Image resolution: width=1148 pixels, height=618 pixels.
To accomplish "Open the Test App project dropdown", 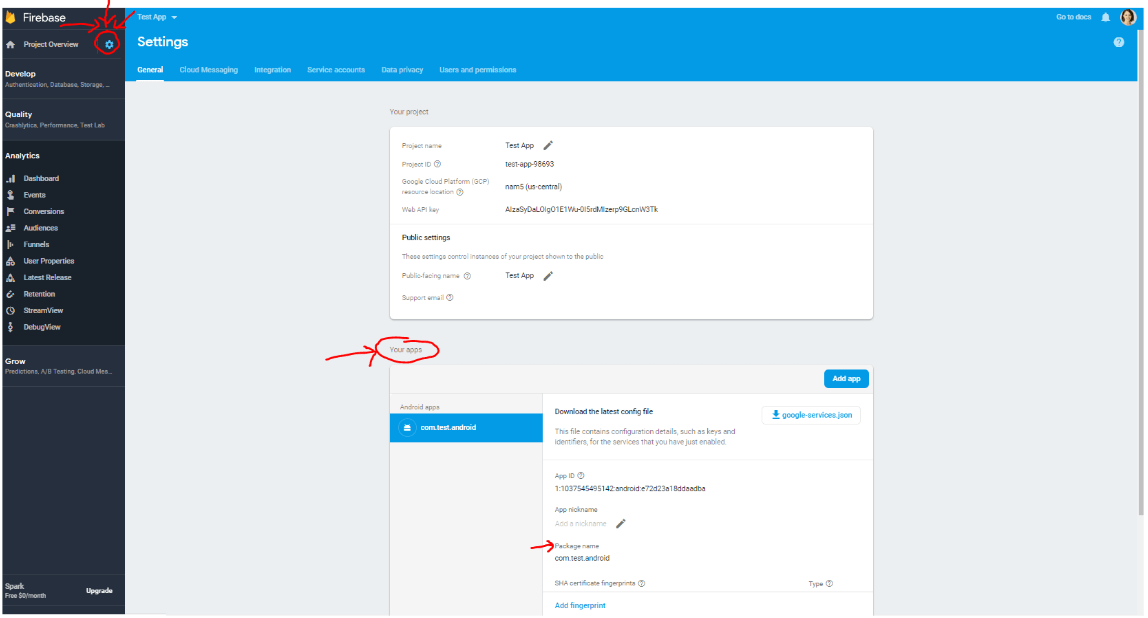I will pos(157,17).
